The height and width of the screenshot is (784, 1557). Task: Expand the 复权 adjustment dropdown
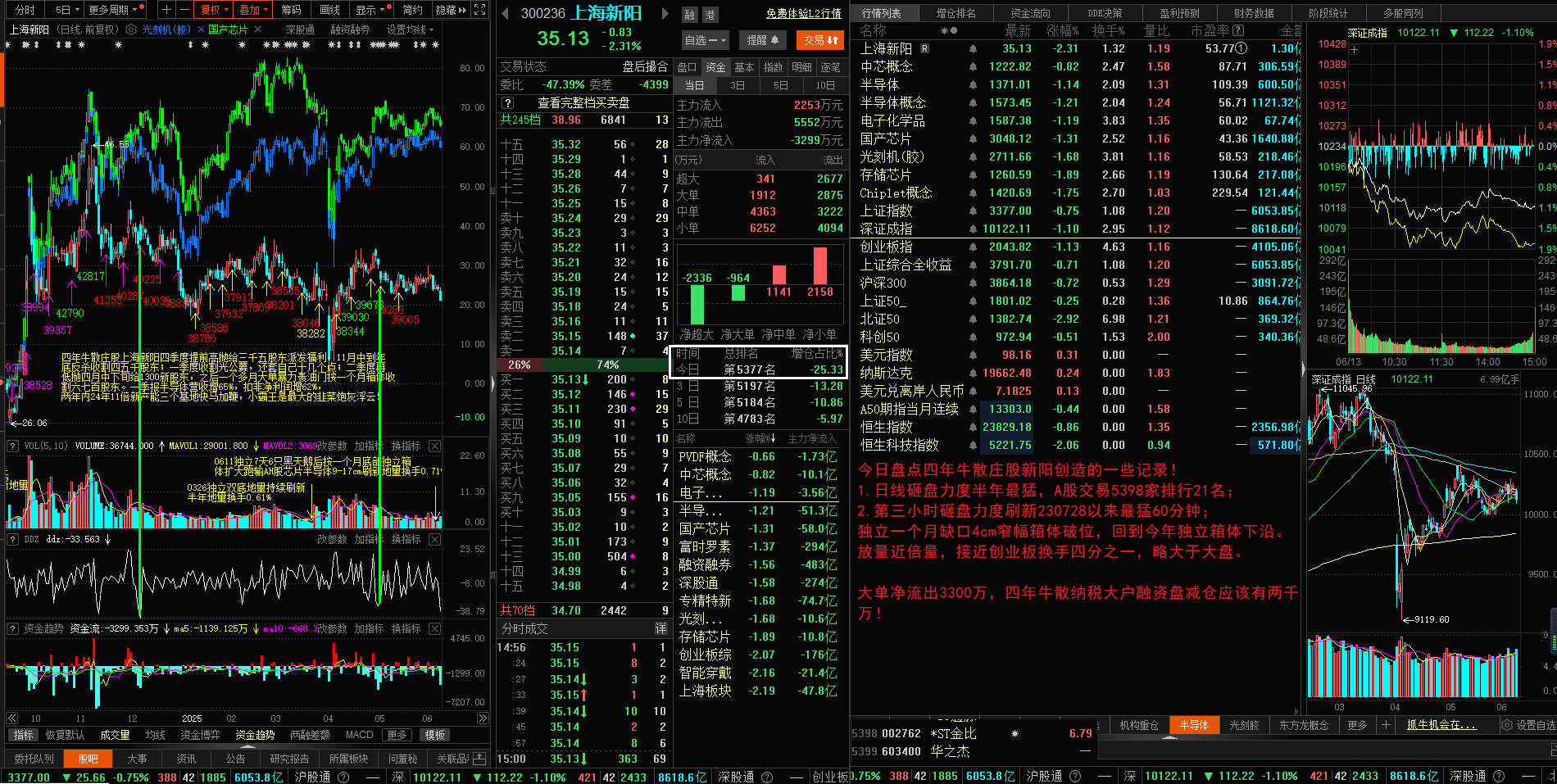tap(215, 10)
